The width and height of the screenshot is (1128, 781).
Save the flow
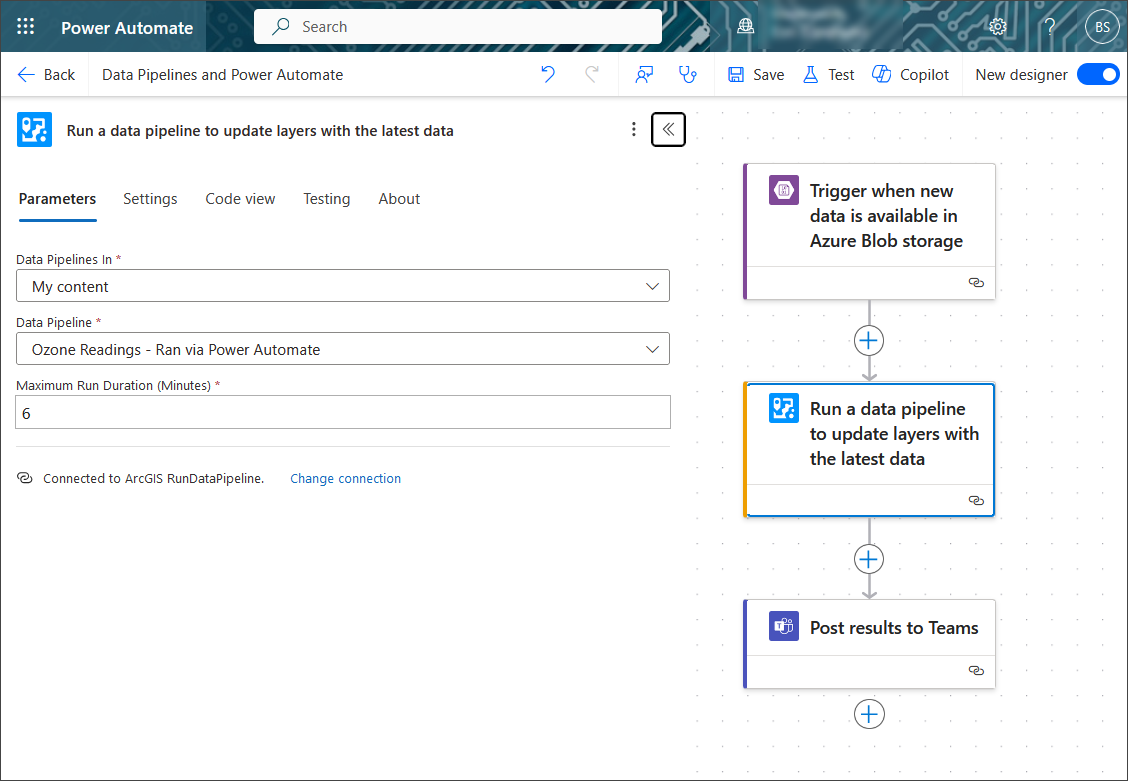point(755,74)
